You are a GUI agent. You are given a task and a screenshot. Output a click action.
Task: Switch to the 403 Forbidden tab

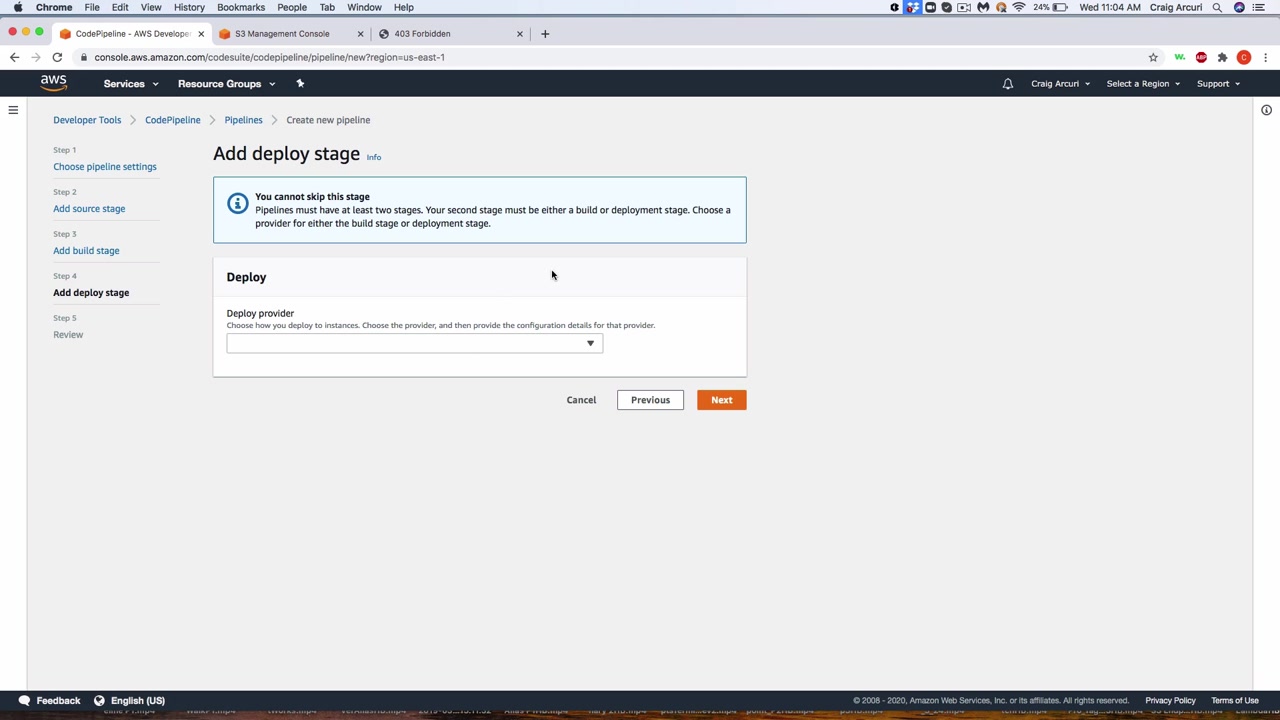tap(450, 34)
